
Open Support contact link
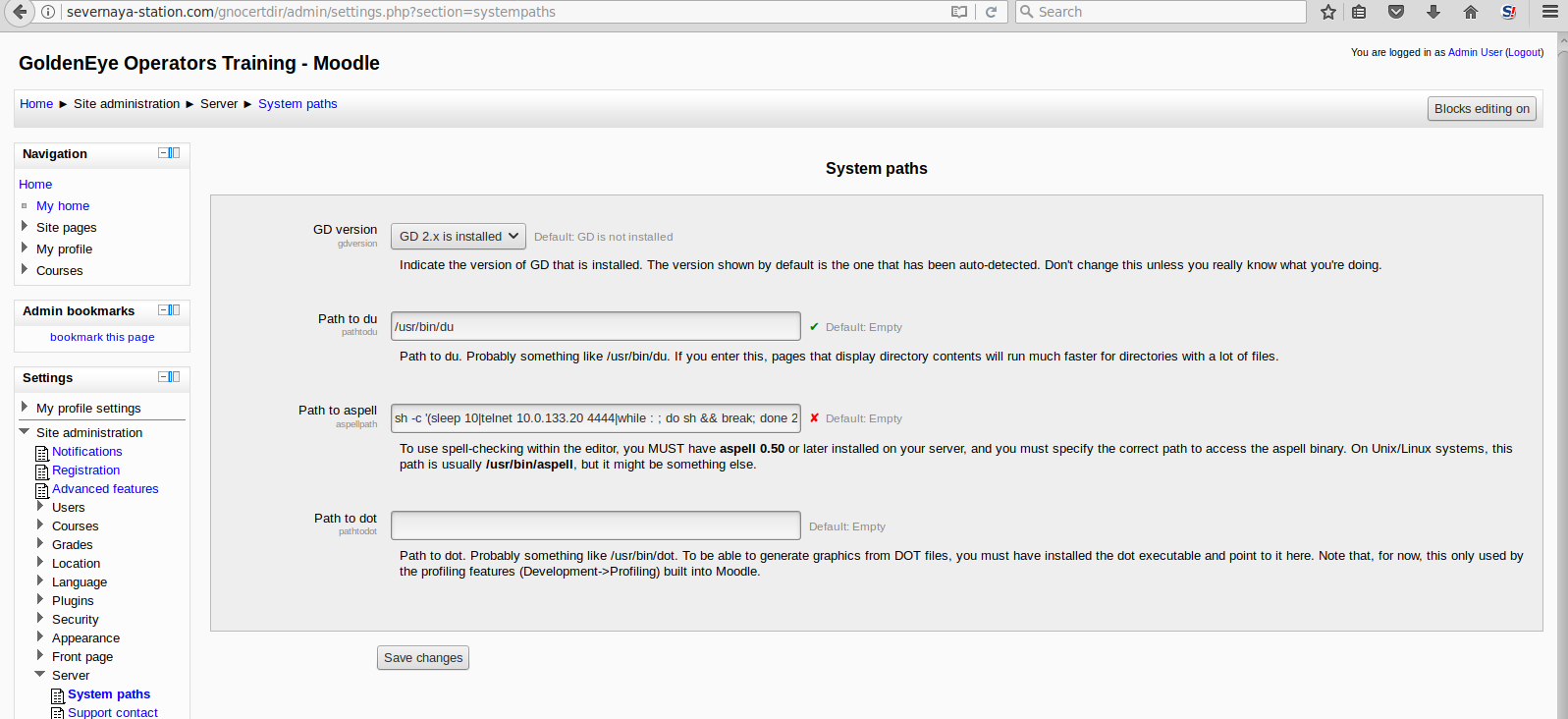point(113,712)
